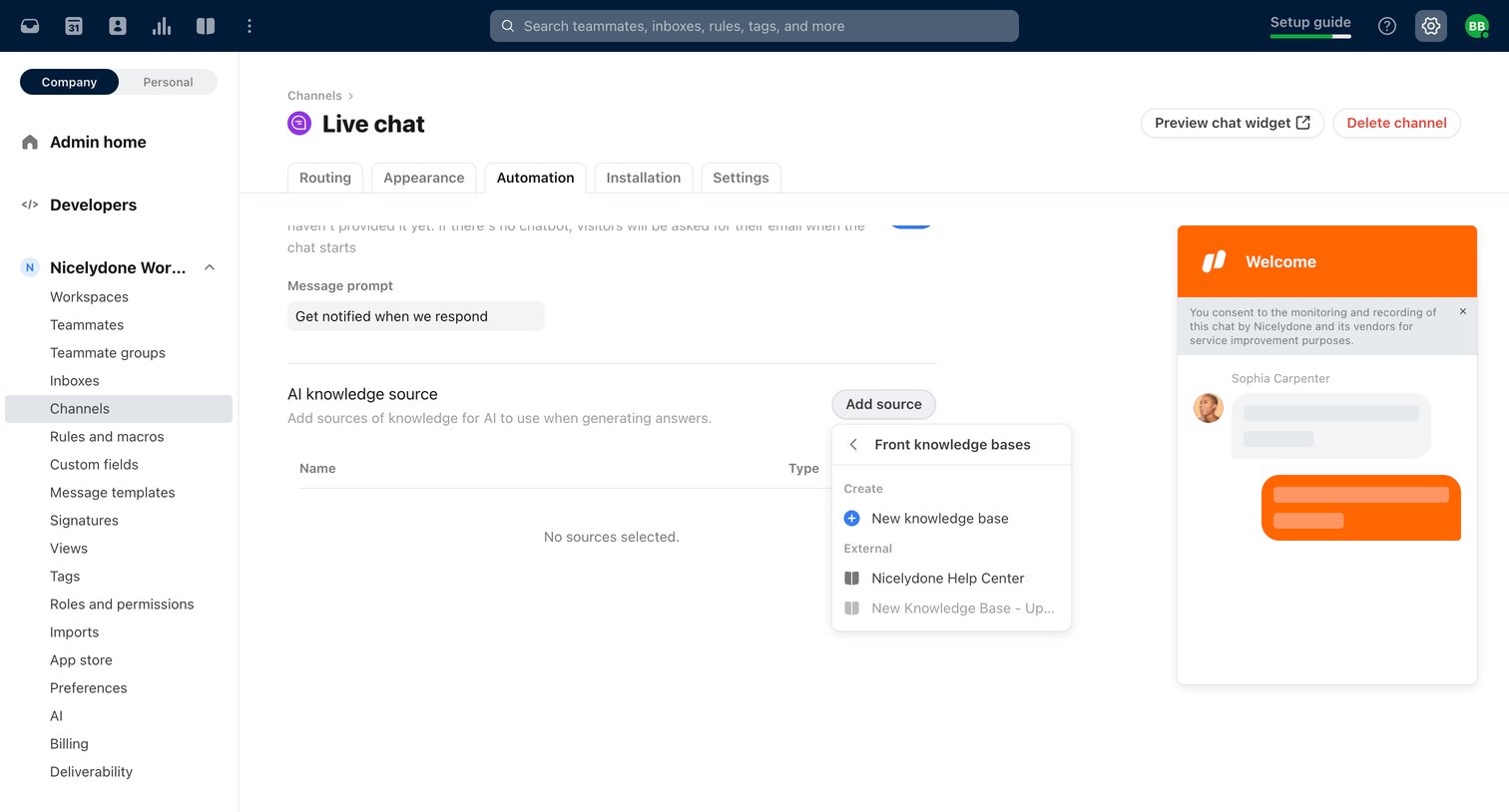This screenshot has width=1509, height=812.
Task: Open the Setup guide link
Action: click(1310, 22)
